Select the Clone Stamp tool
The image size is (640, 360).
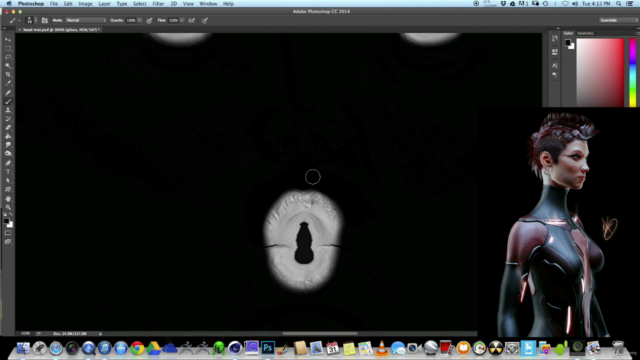click(x=8, y=110)
